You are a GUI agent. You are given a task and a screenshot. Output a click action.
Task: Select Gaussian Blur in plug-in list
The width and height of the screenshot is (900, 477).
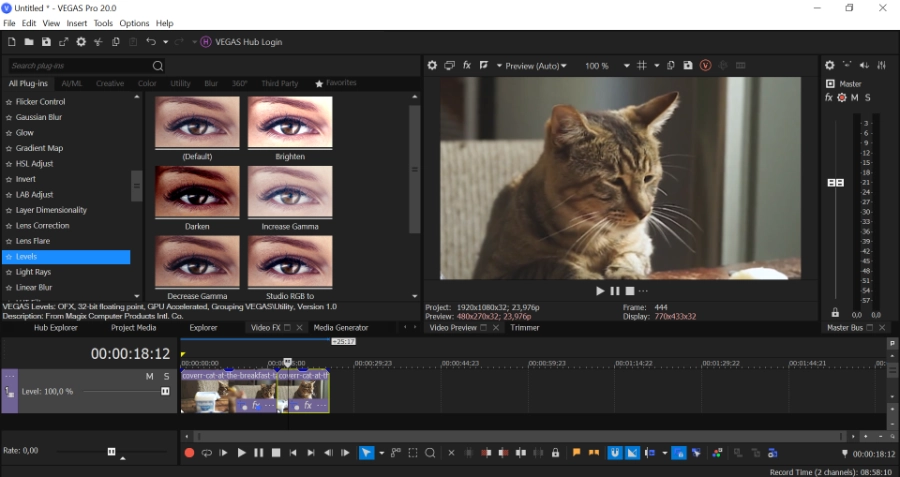[38, 117]
